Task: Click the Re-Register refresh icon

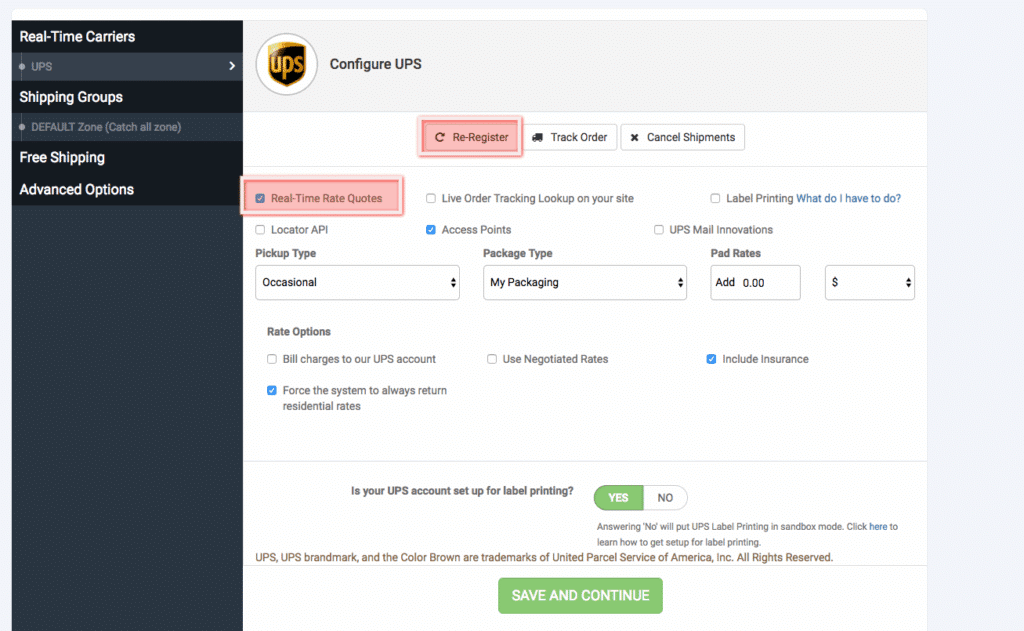Action: pyautogui.click(x=440, y=137)
